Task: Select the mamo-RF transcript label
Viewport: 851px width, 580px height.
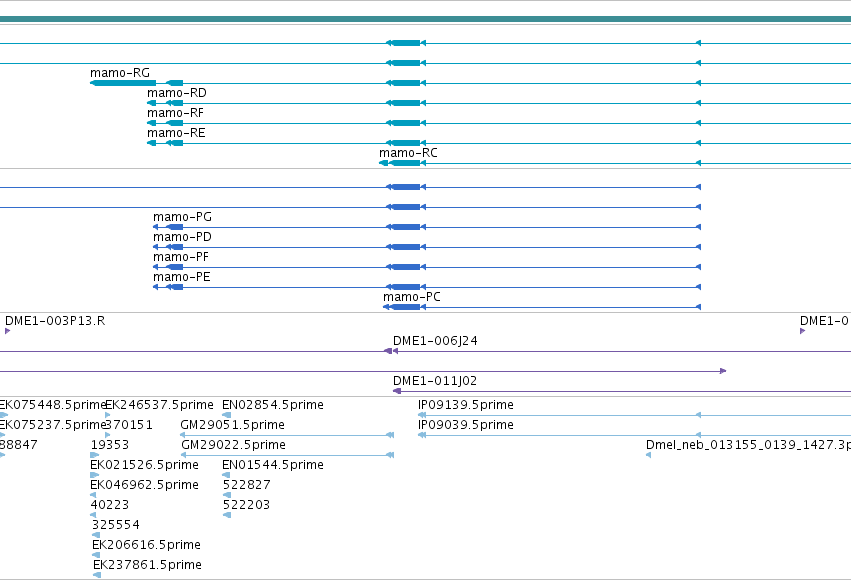Action: click(175, 113)
